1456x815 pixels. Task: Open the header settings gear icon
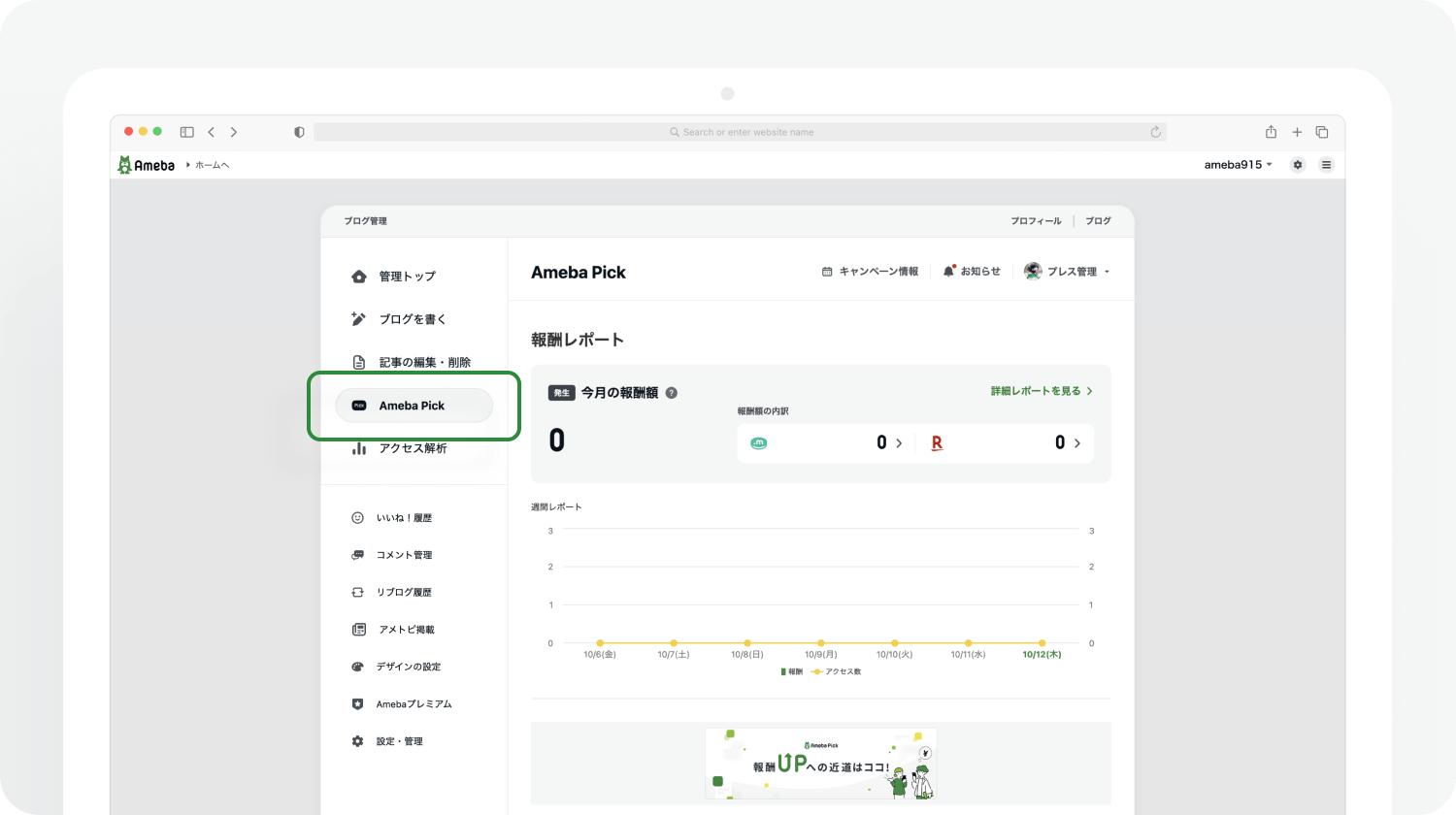(x=1298, y=165)
